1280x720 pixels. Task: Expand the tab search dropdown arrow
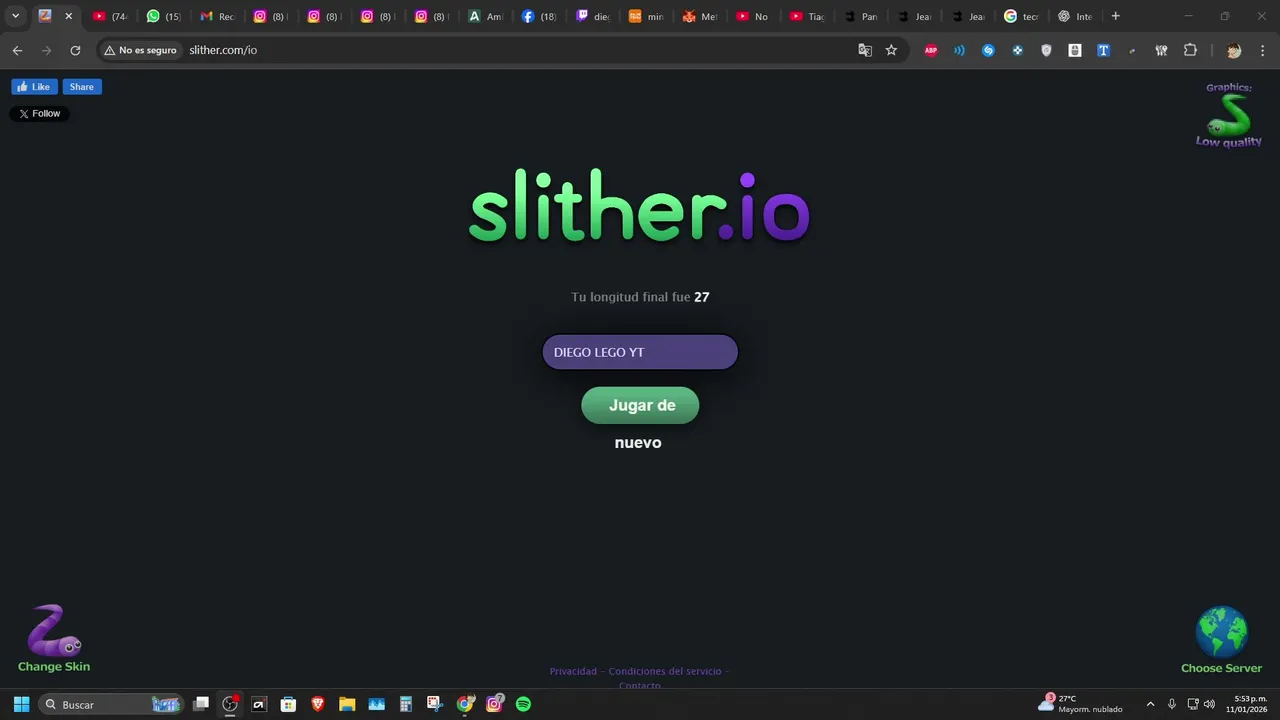[x=15, y=16]
